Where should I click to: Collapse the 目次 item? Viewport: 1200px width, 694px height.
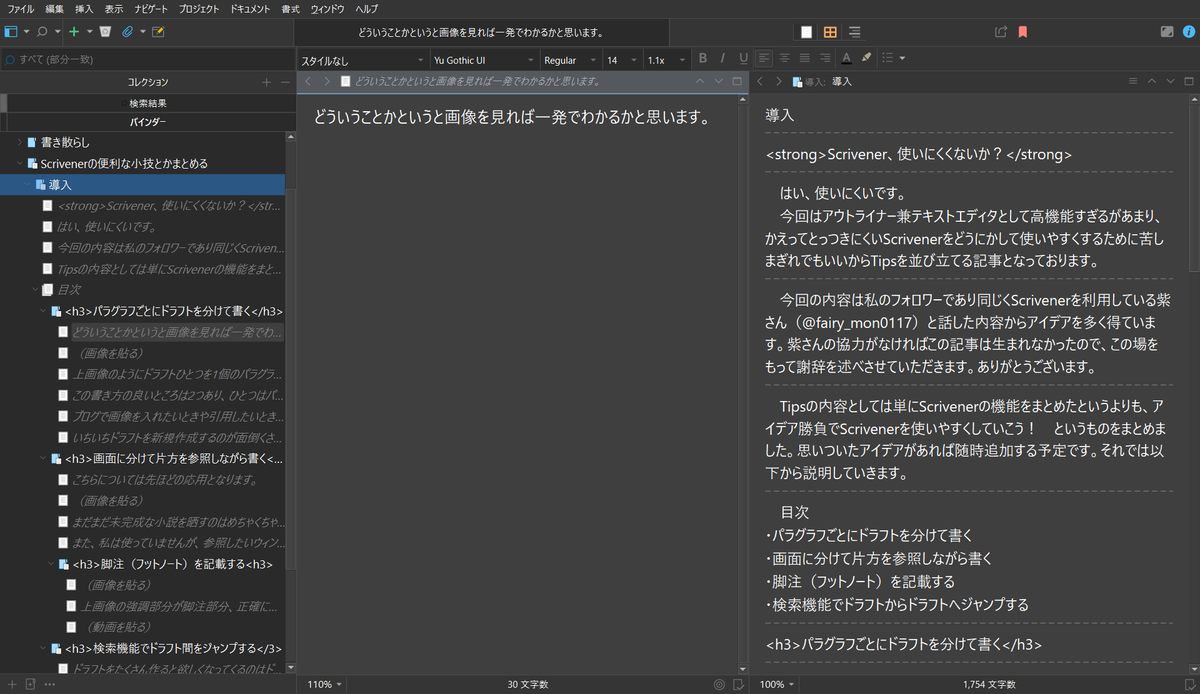35,290
